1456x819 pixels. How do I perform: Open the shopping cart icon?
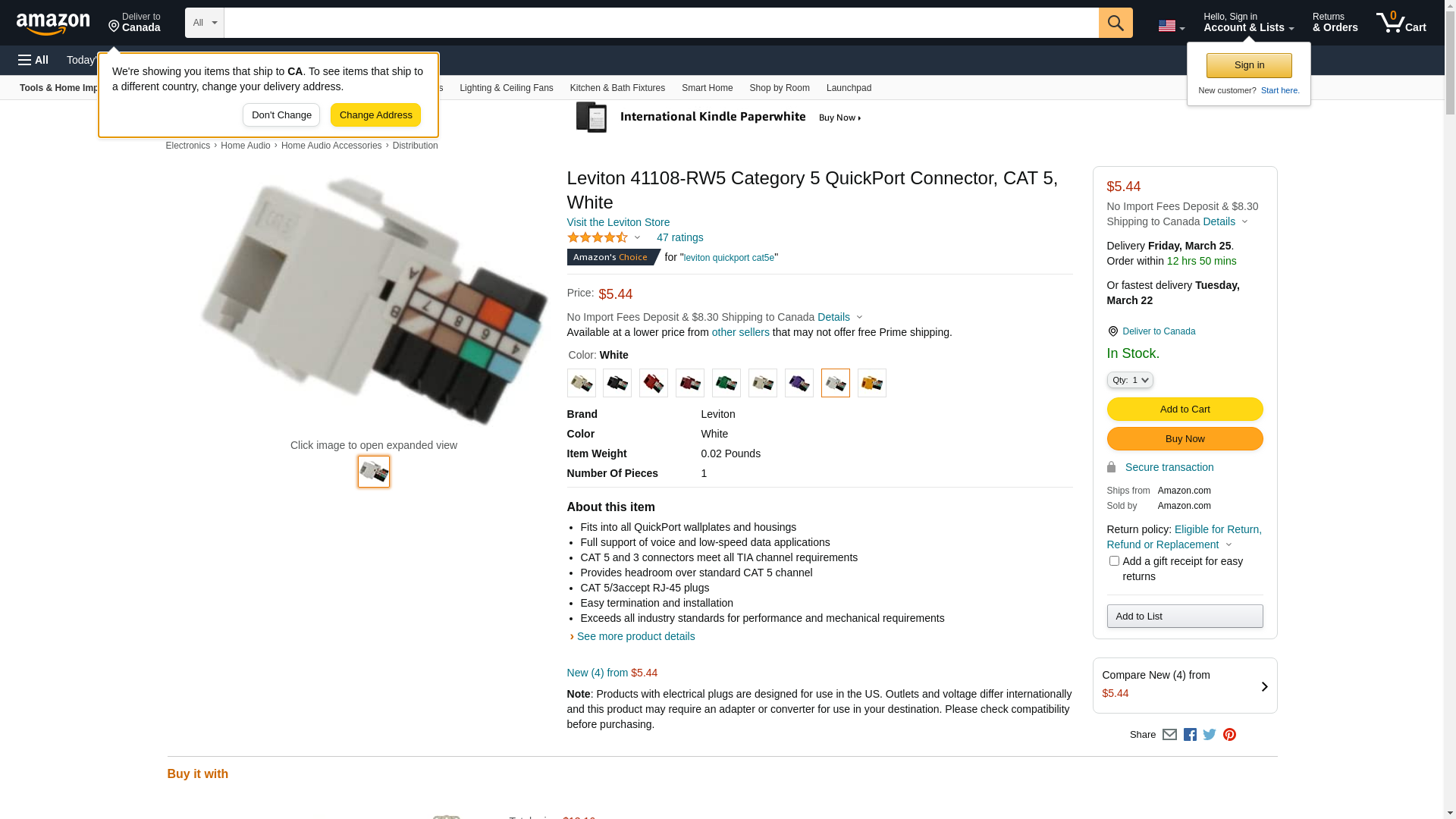click(1401, 23)
